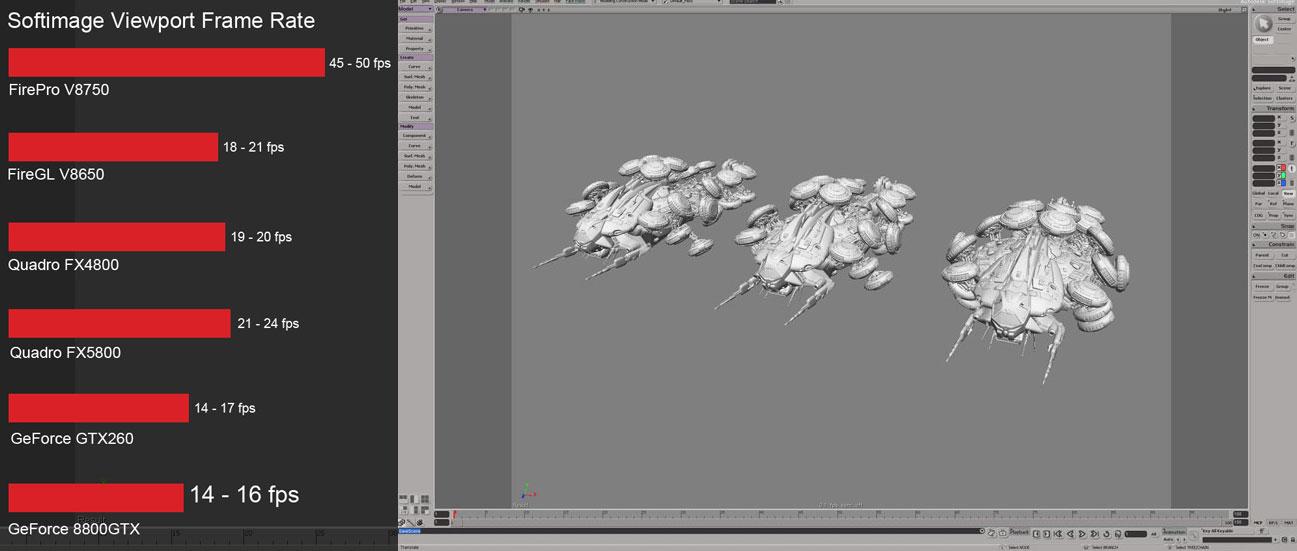This screenshot has height=551, width=1297.
Task: Click the 'FirePro V8750' chart label
Action: coord(59,90)
